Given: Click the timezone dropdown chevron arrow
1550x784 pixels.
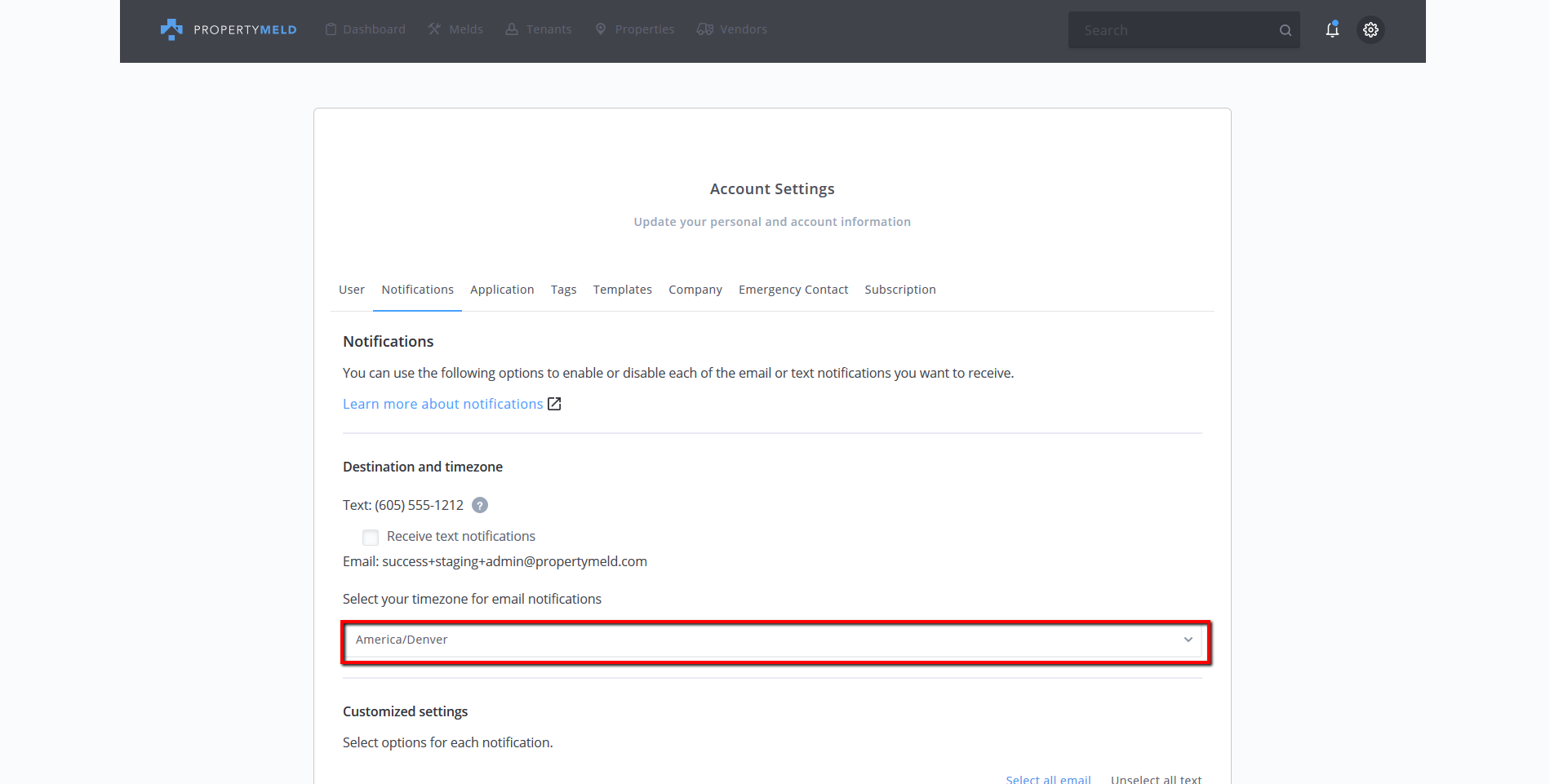Looking at the screenshot, I should coord(1188,640).
